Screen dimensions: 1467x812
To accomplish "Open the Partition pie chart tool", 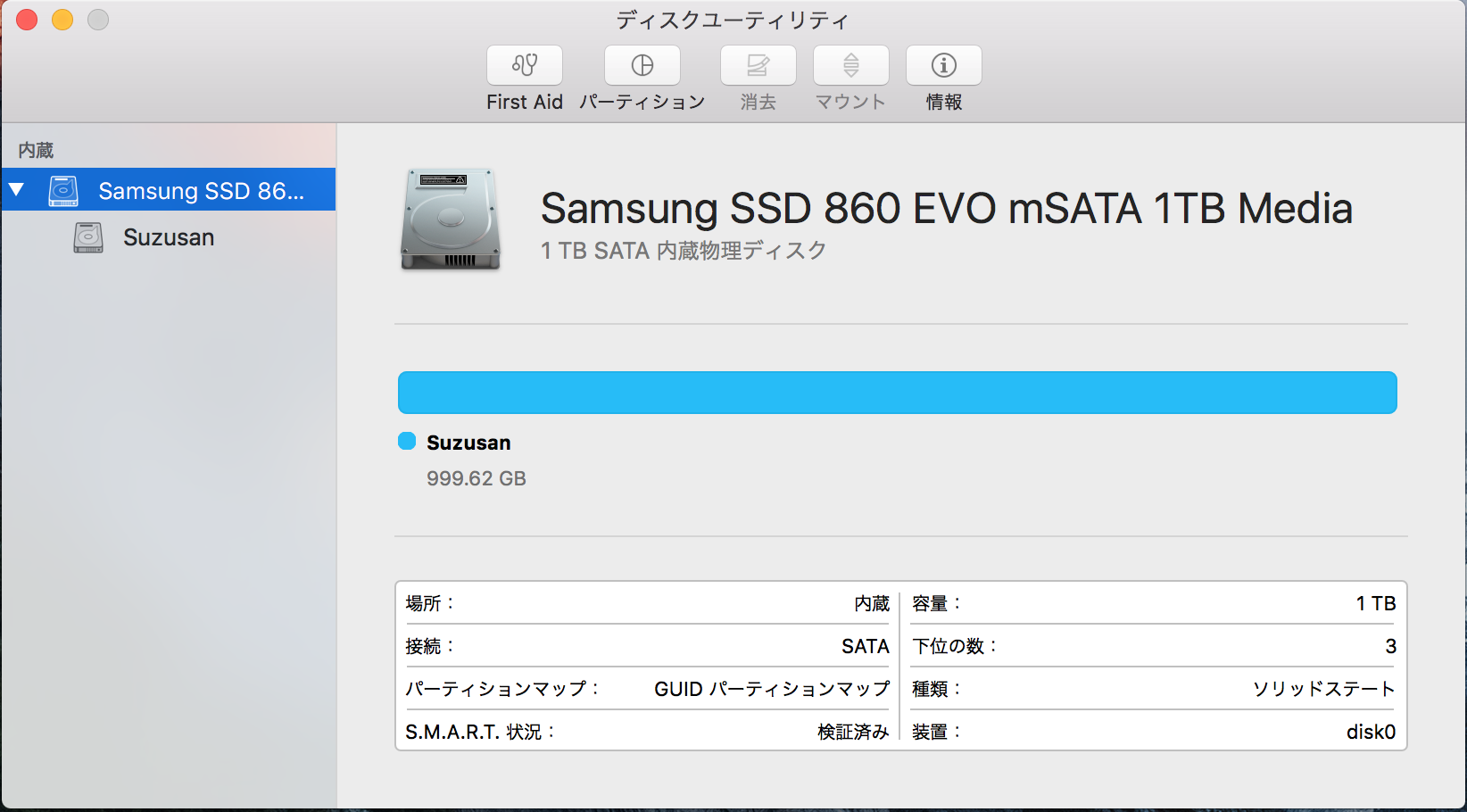I will 642,65.
